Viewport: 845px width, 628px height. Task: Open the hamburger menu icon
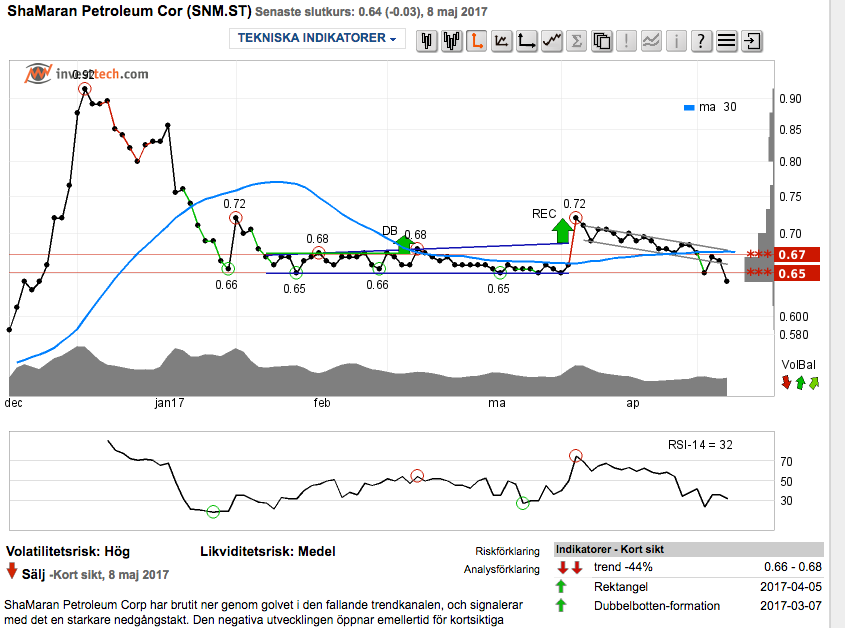[727, 41]
